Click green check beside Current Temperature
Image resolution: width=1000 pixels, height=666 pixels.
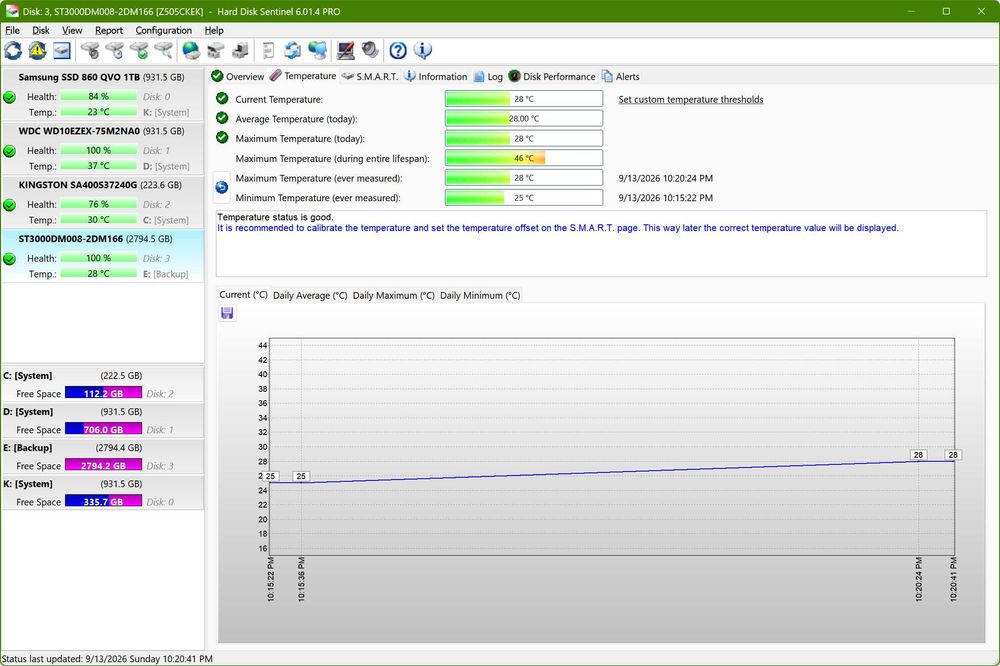click(x=222, y=98)
